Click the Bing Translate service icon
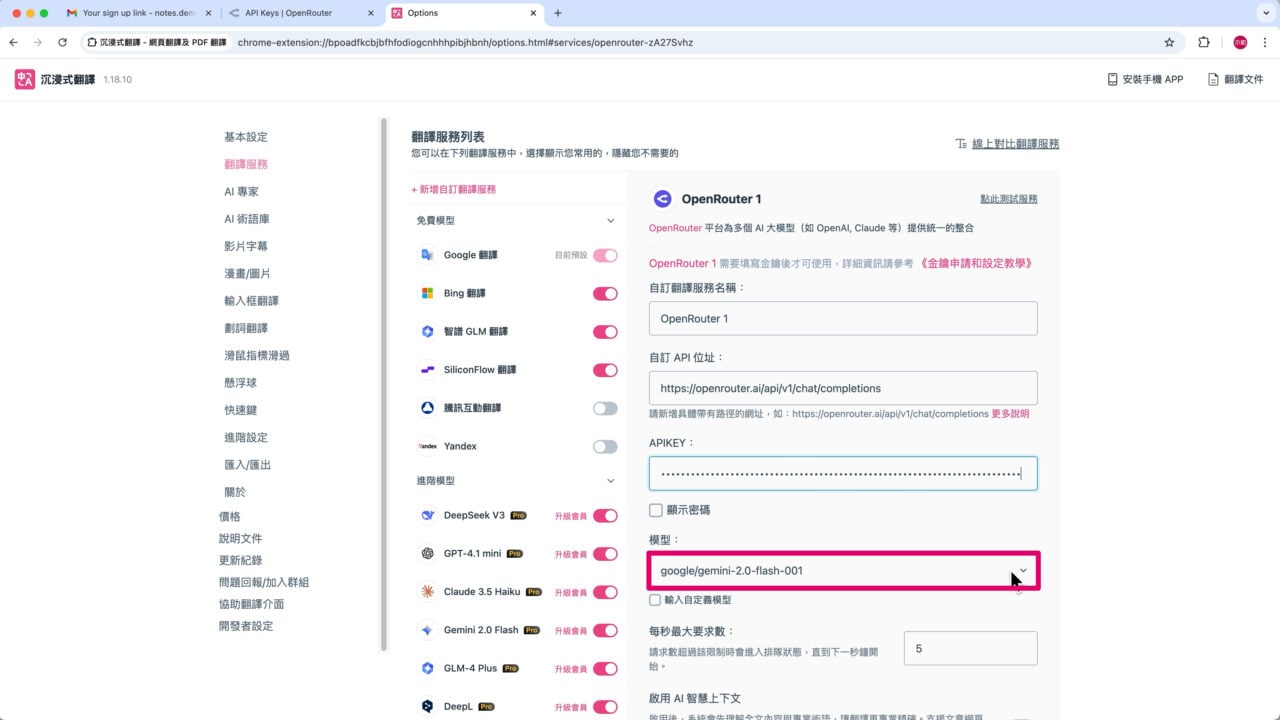 (x=427, y=293)
